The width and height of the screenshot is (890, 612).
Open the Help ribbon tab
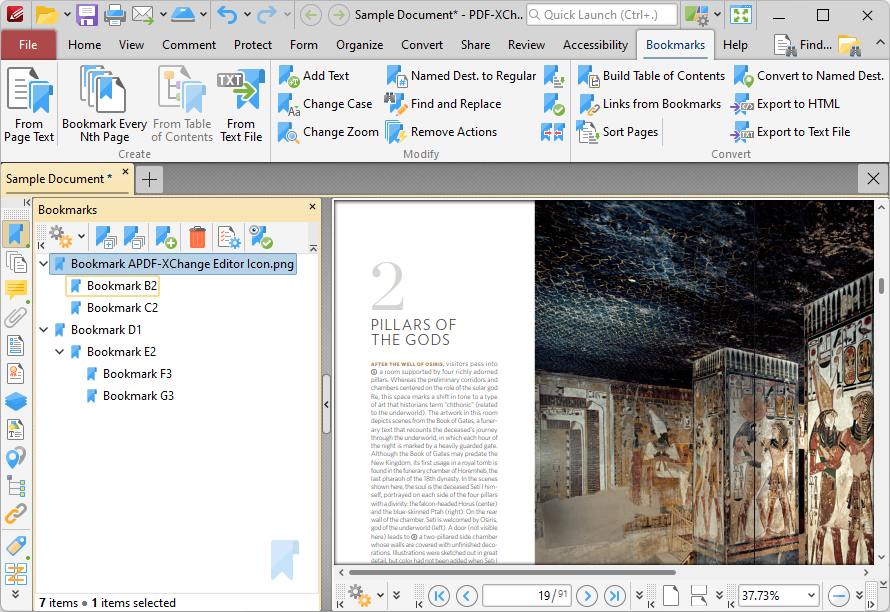tap(735, 45)
